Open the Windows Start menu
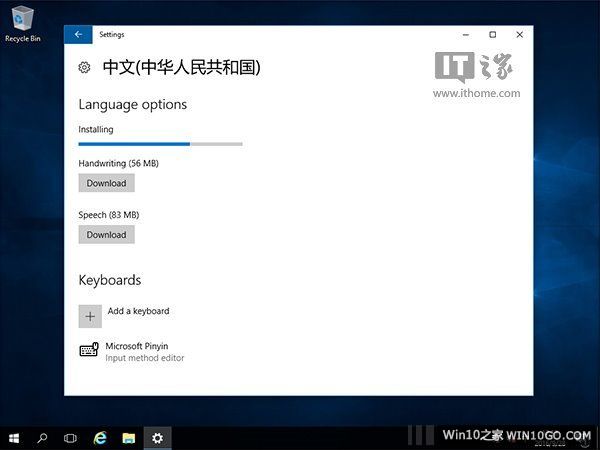This screenshot has width=600, height=450. coord(14,438)
